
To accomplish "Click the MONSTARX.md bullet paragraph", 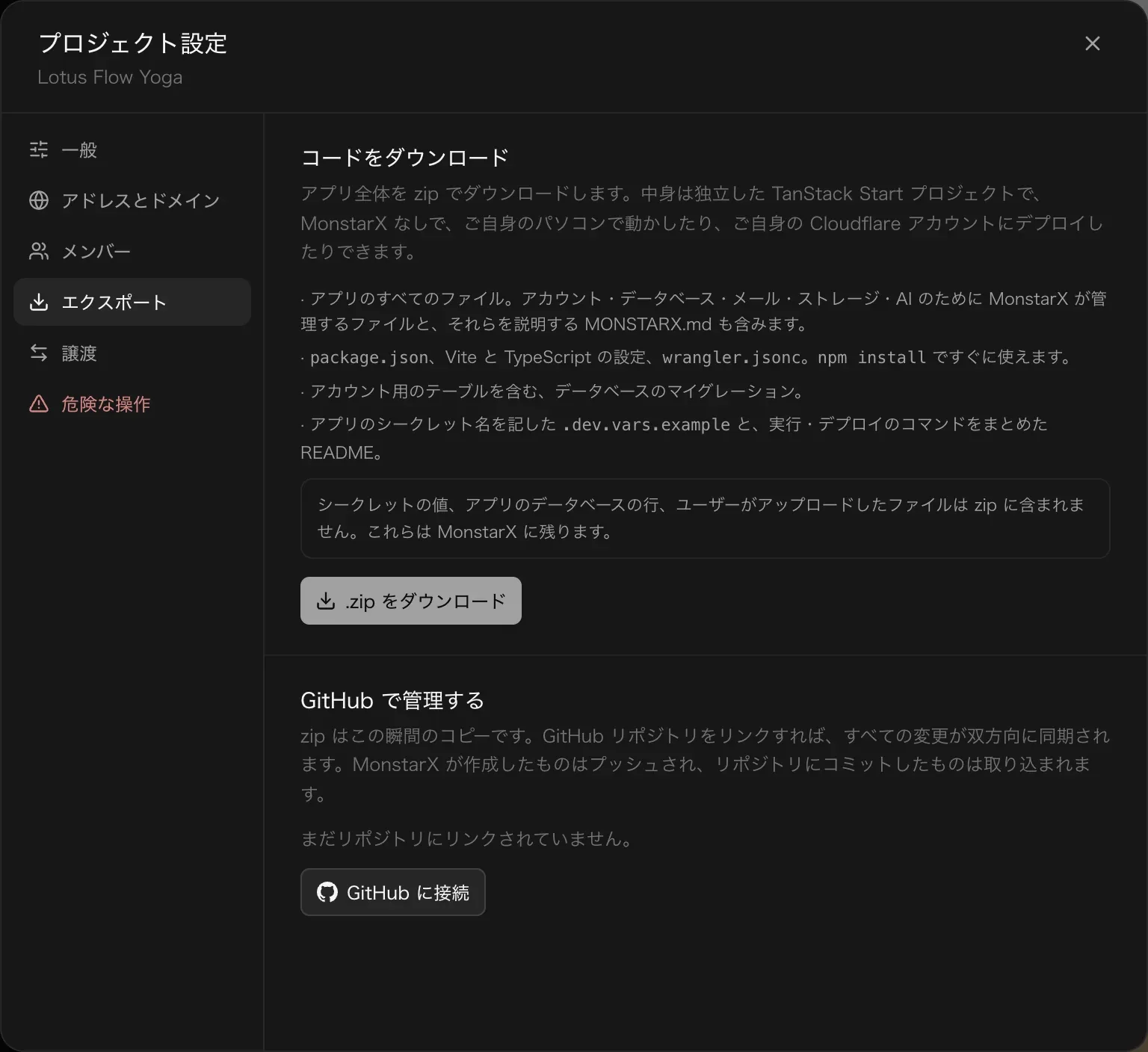I will point(703,311).
